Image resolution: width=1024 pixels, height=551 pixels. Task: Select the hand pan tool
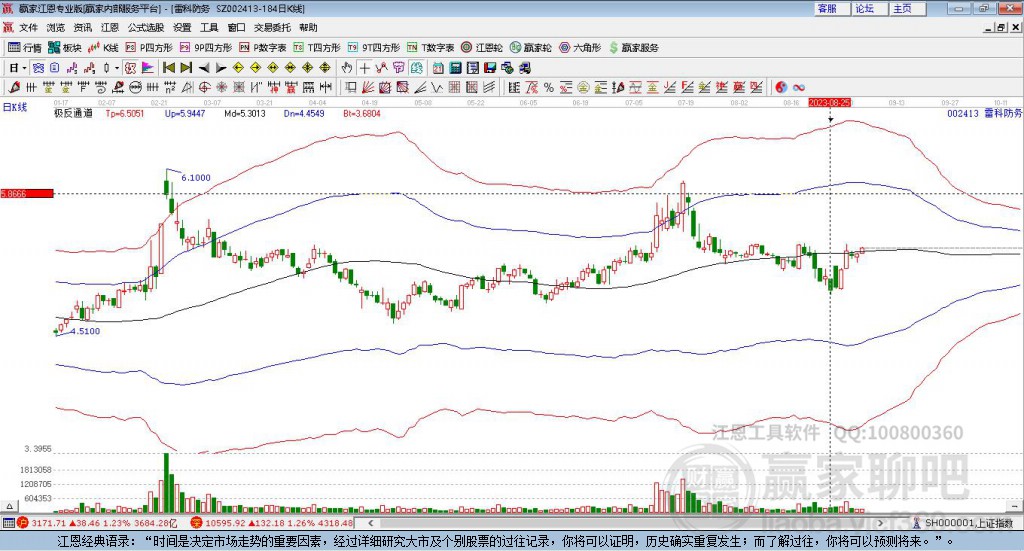coord(347,68)
